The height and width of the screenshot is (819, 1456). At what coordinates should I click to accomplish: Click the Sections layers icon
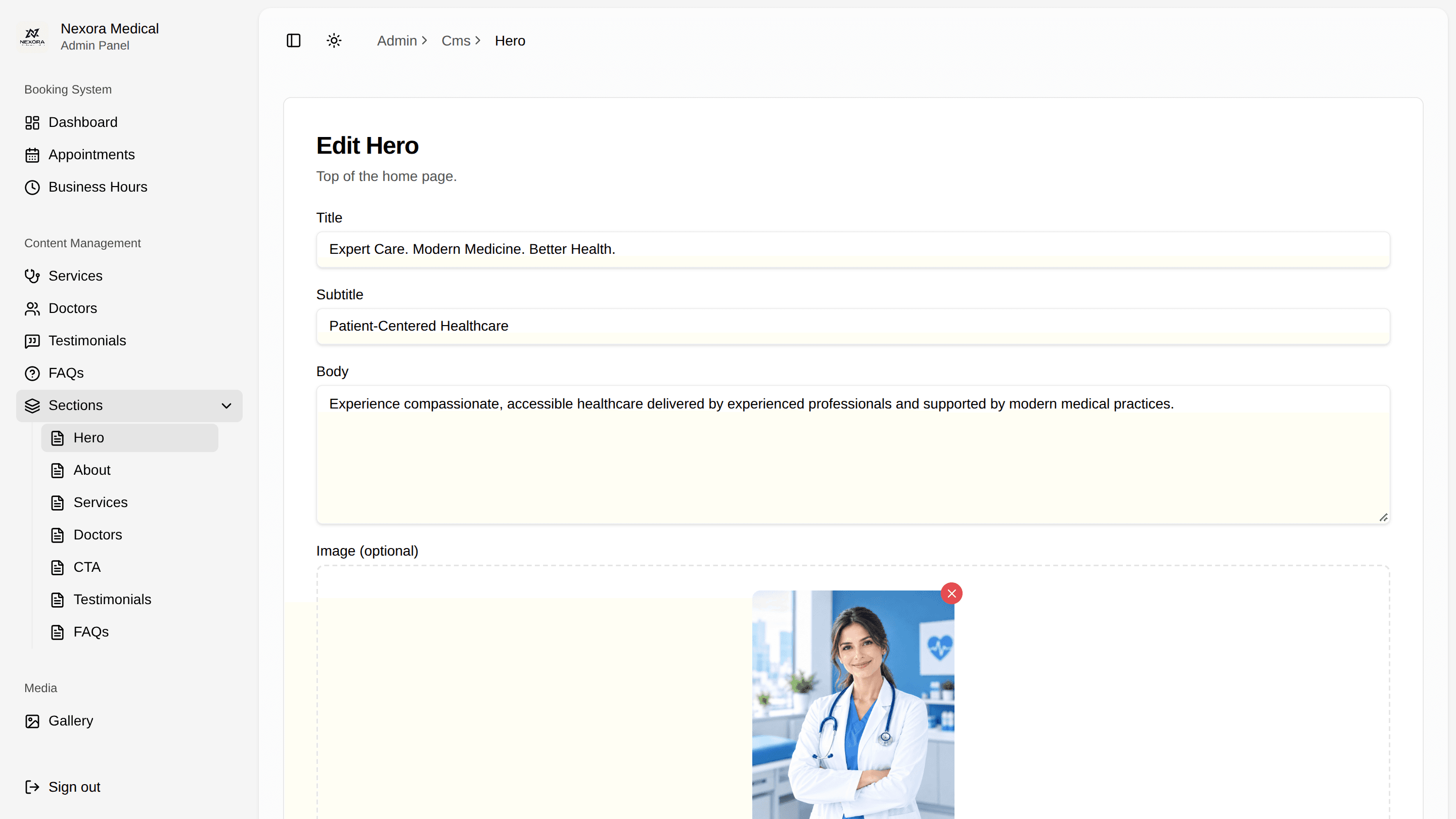point(32,406)
